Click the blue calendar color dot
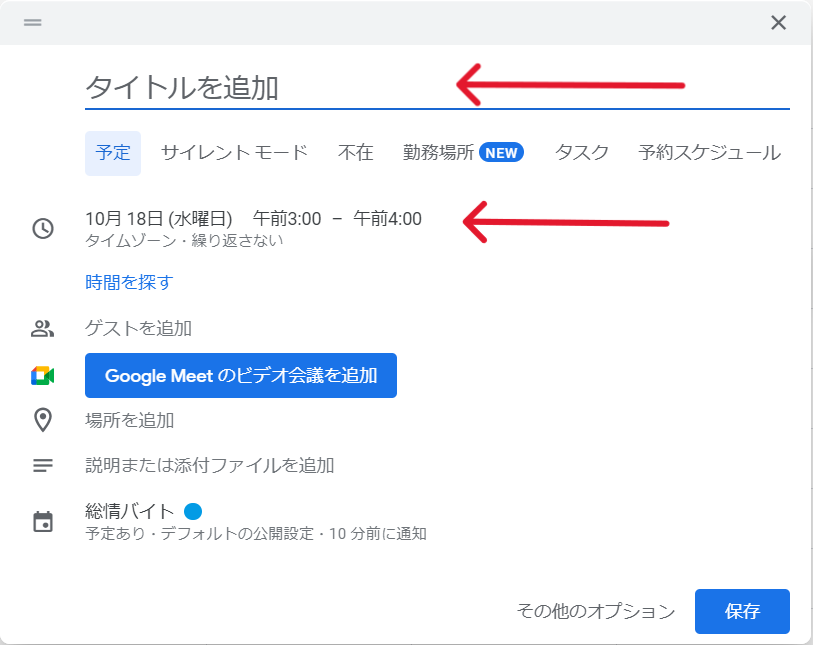Viewport: 813px width, 645px height. tap(193, 511)
